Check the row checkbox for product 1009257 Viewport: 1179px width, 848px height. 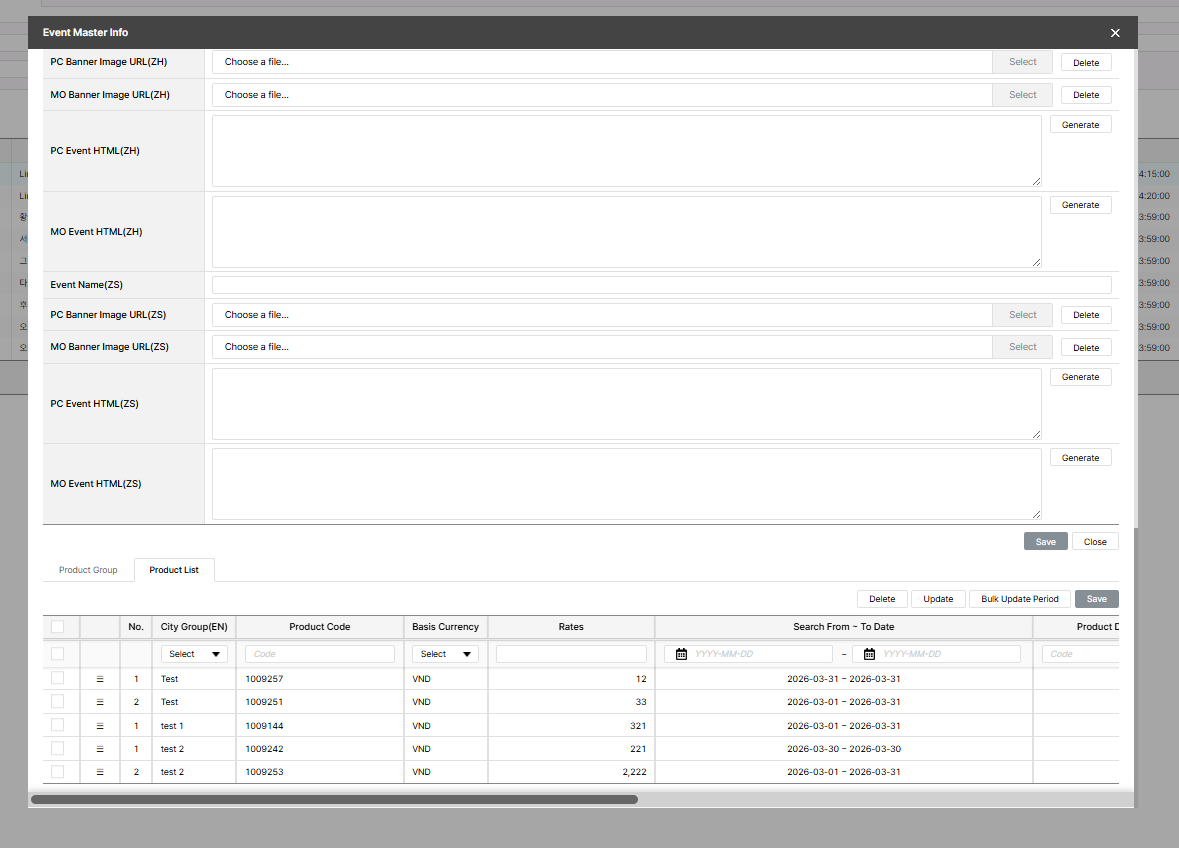(x=57, y=678)
